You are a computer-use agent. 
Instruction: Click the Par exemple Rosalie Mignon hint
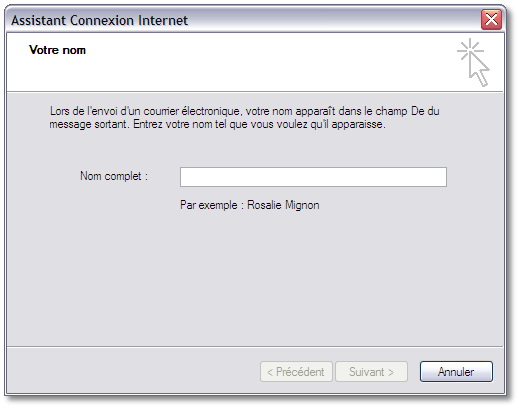(250, 205)
